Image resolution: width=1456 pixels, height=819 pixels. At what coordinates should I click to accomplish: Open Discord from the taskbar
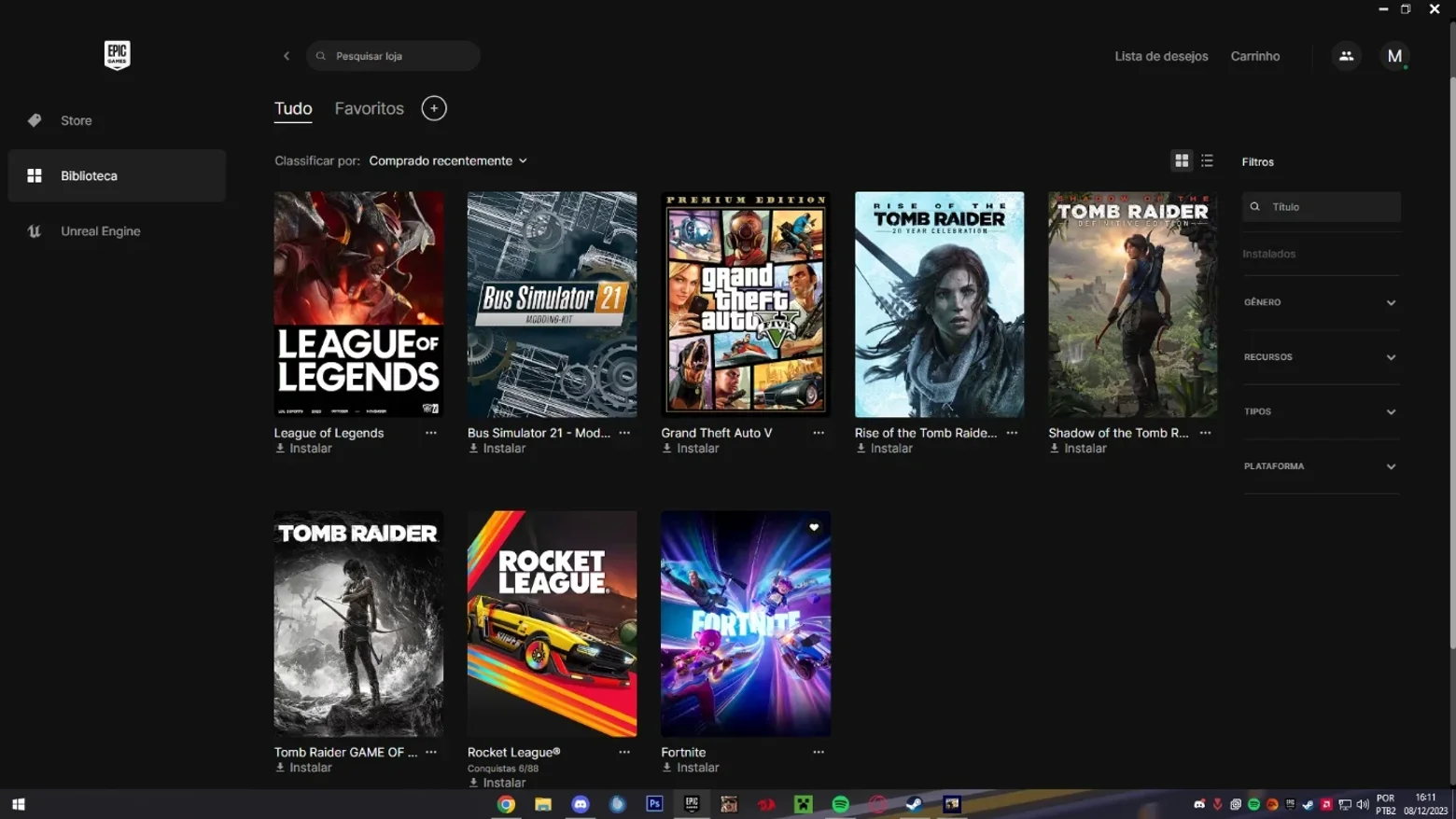581,804
